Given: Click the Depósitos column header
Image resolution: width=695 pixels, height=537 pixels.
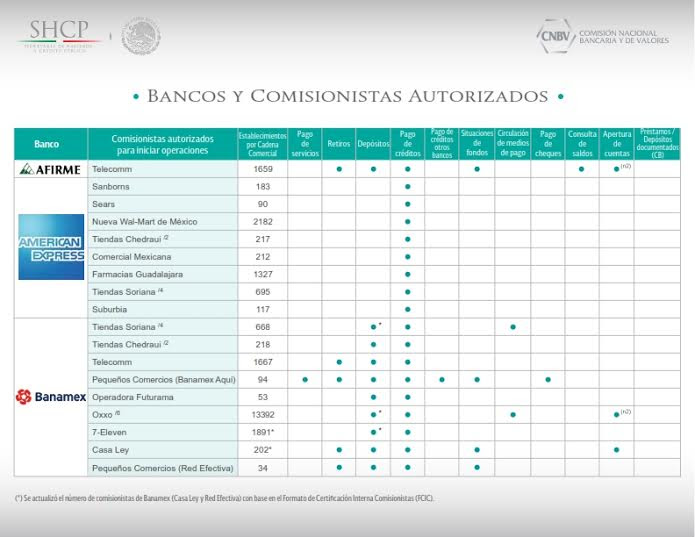Looking at the screenshot, I should tap(373, 144).
